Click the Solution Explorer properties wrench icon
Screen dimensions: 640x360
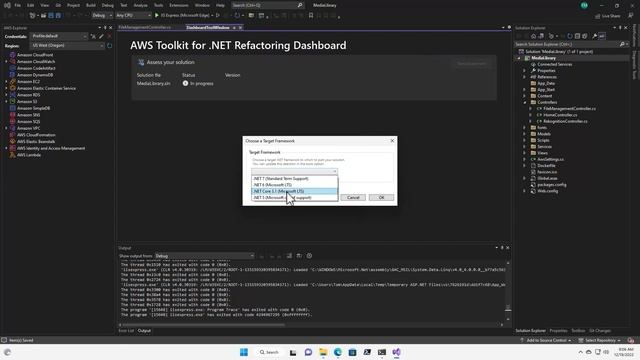[594, 36]
